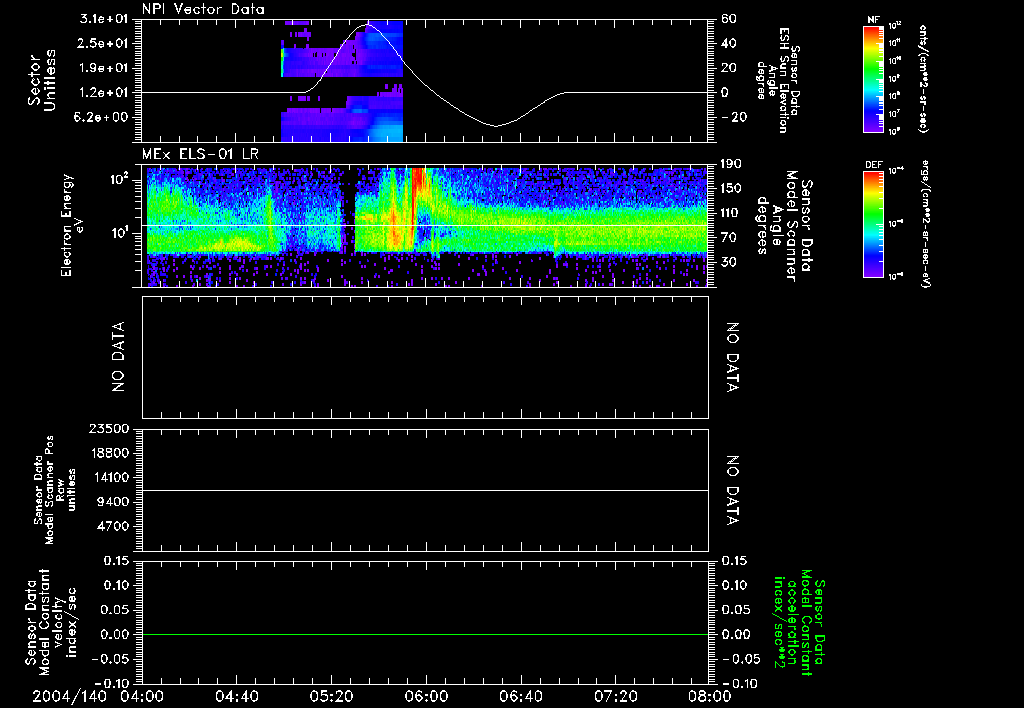Click the 06:00 time tick label

426,696
